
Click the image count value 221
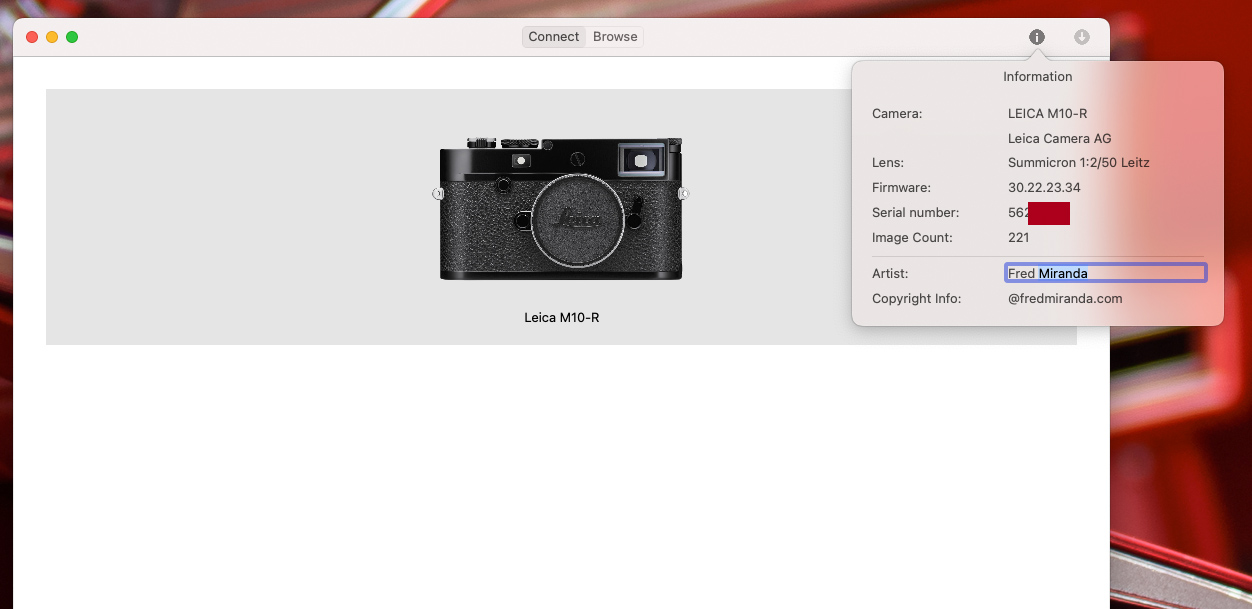click(1018, 237)
